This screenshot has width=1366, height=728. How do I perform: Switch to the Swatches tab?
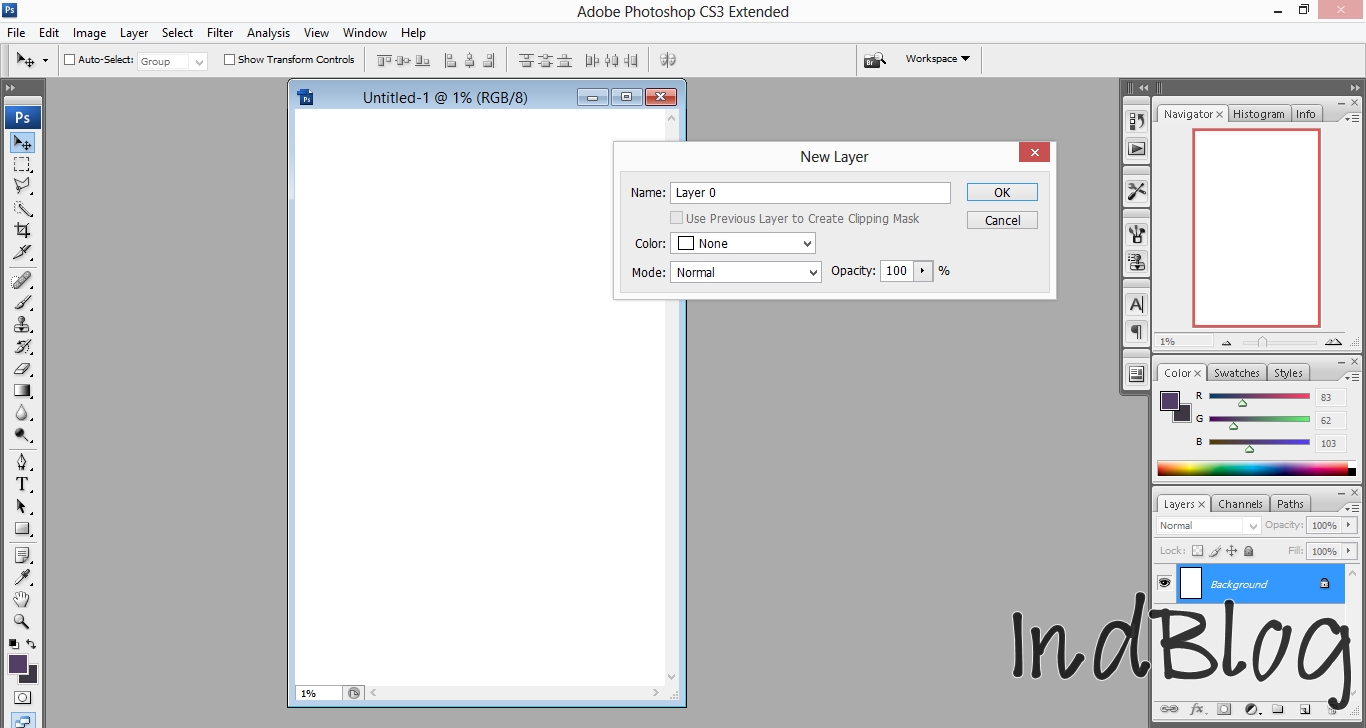click(x=1237, y=373)
